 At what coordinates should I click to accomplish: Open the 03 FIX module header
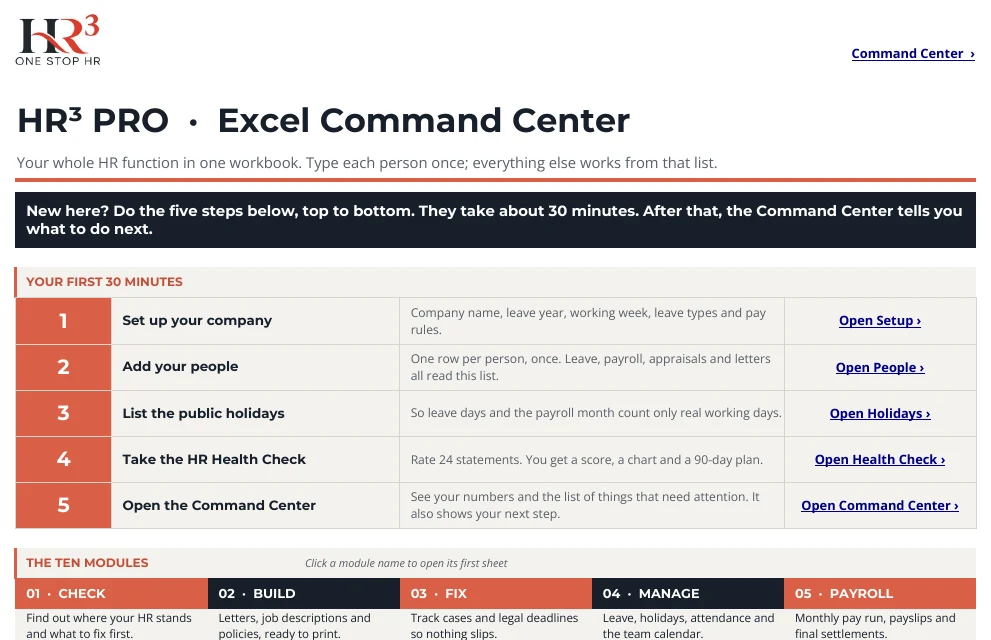click(496, 593)
